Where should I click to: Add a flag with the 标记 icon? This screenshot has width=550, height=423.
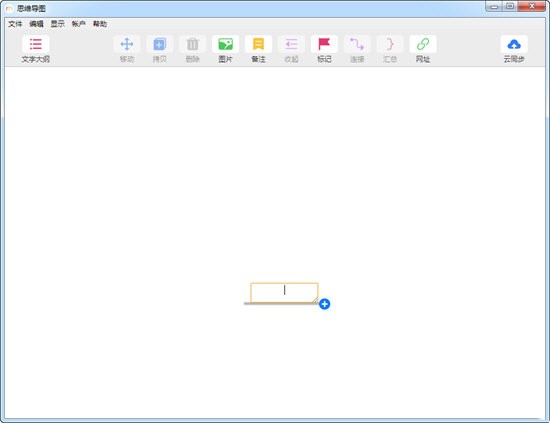324,45
